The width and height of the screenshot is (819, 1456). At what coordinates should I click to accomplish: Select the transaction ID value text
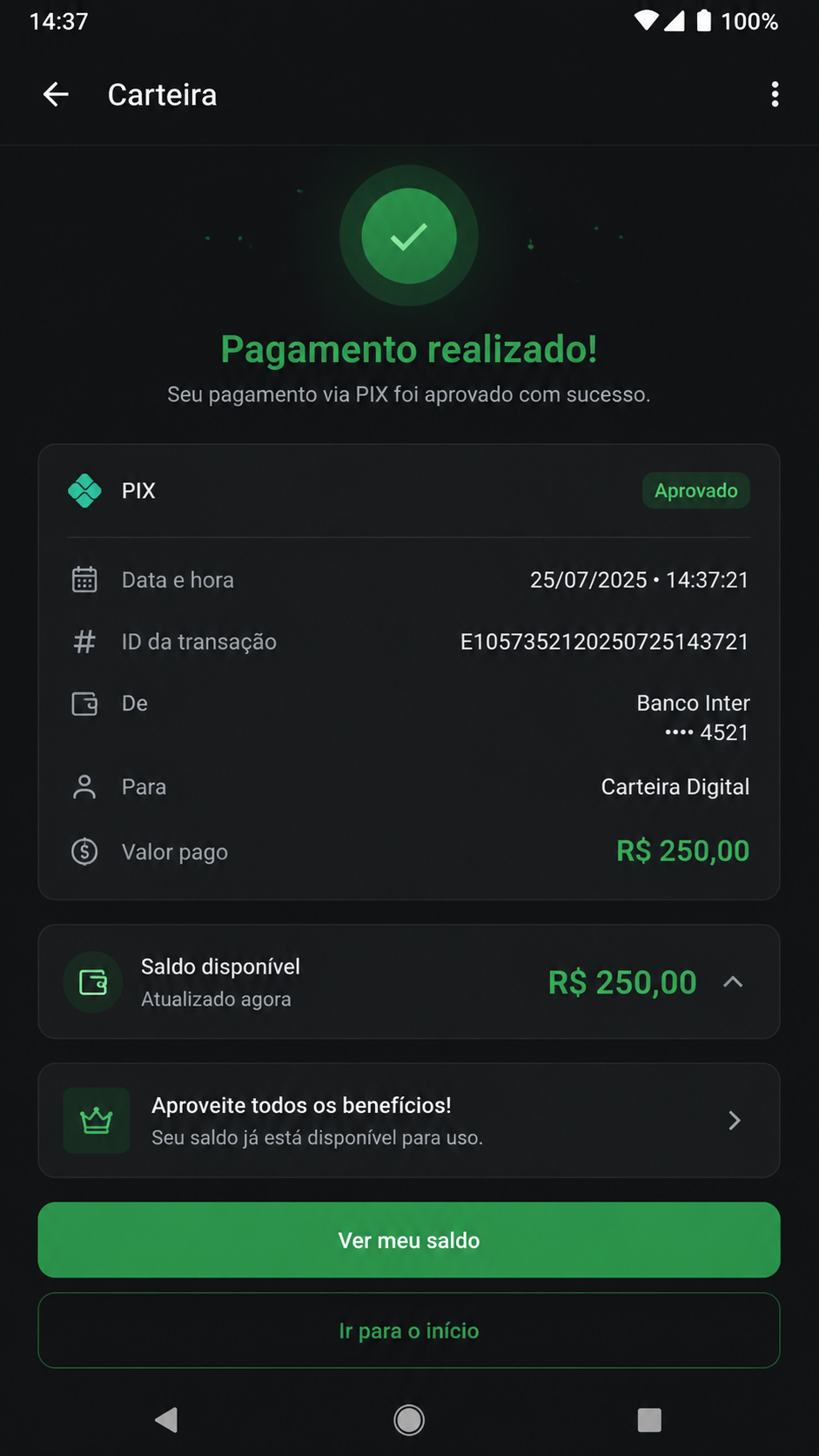(x=604, y=642)
